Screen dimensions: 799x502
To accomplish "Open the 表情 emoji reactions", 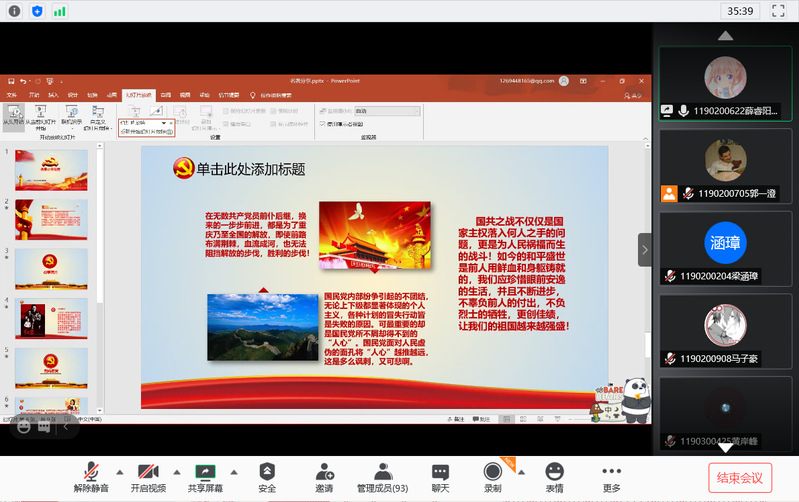I will (x=554, y=471).
